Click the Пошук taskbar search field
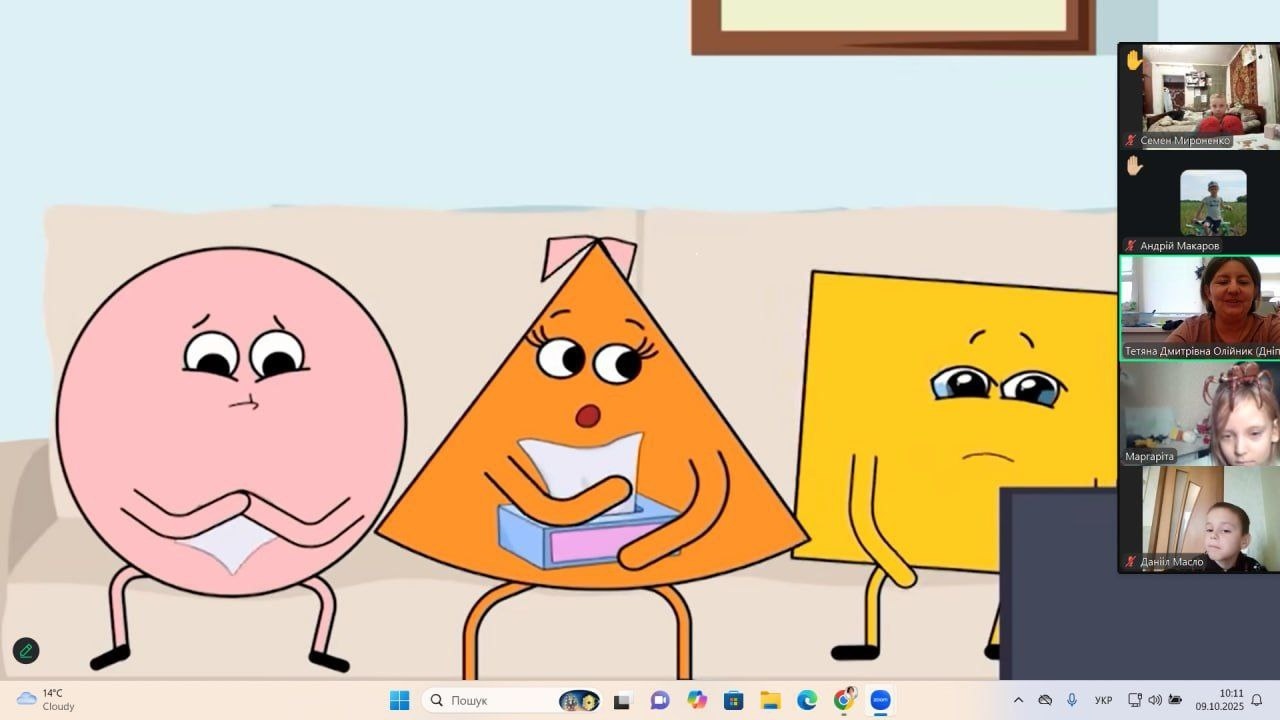 490,700
